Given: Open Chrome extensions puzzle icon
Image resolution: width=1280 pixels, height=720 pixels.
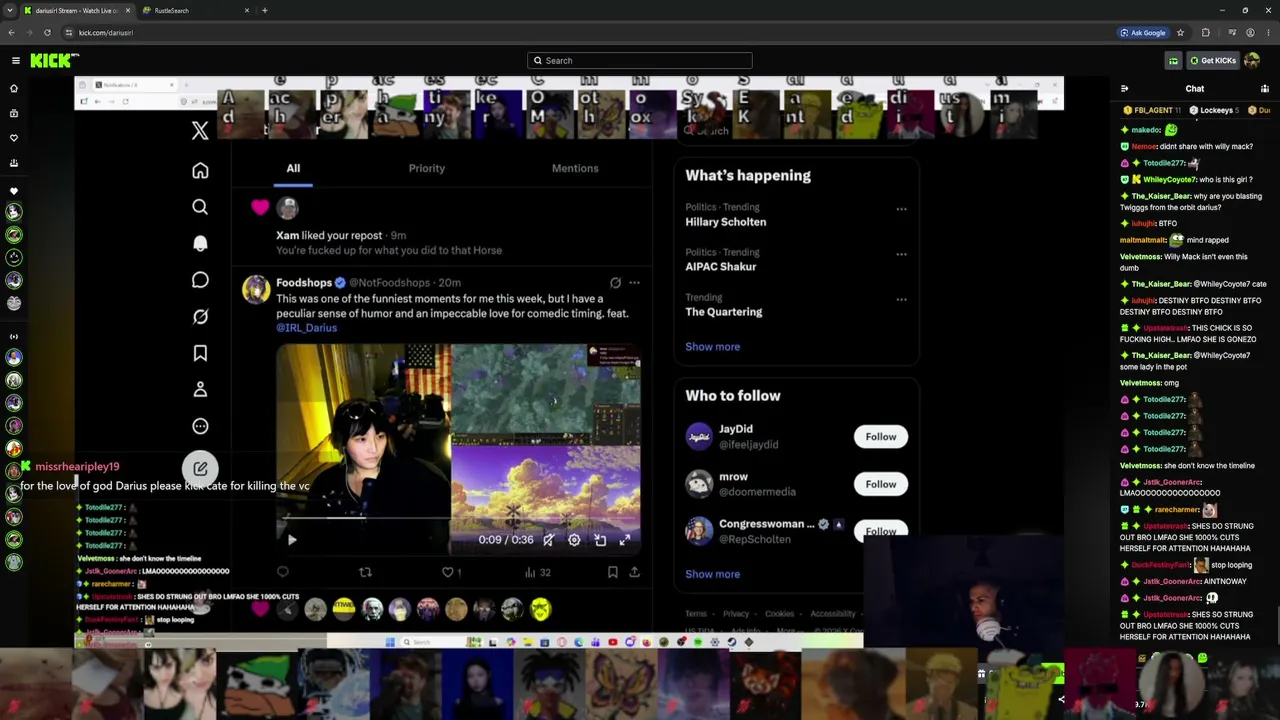Looking at the screenshot, I should (1205, 32).
